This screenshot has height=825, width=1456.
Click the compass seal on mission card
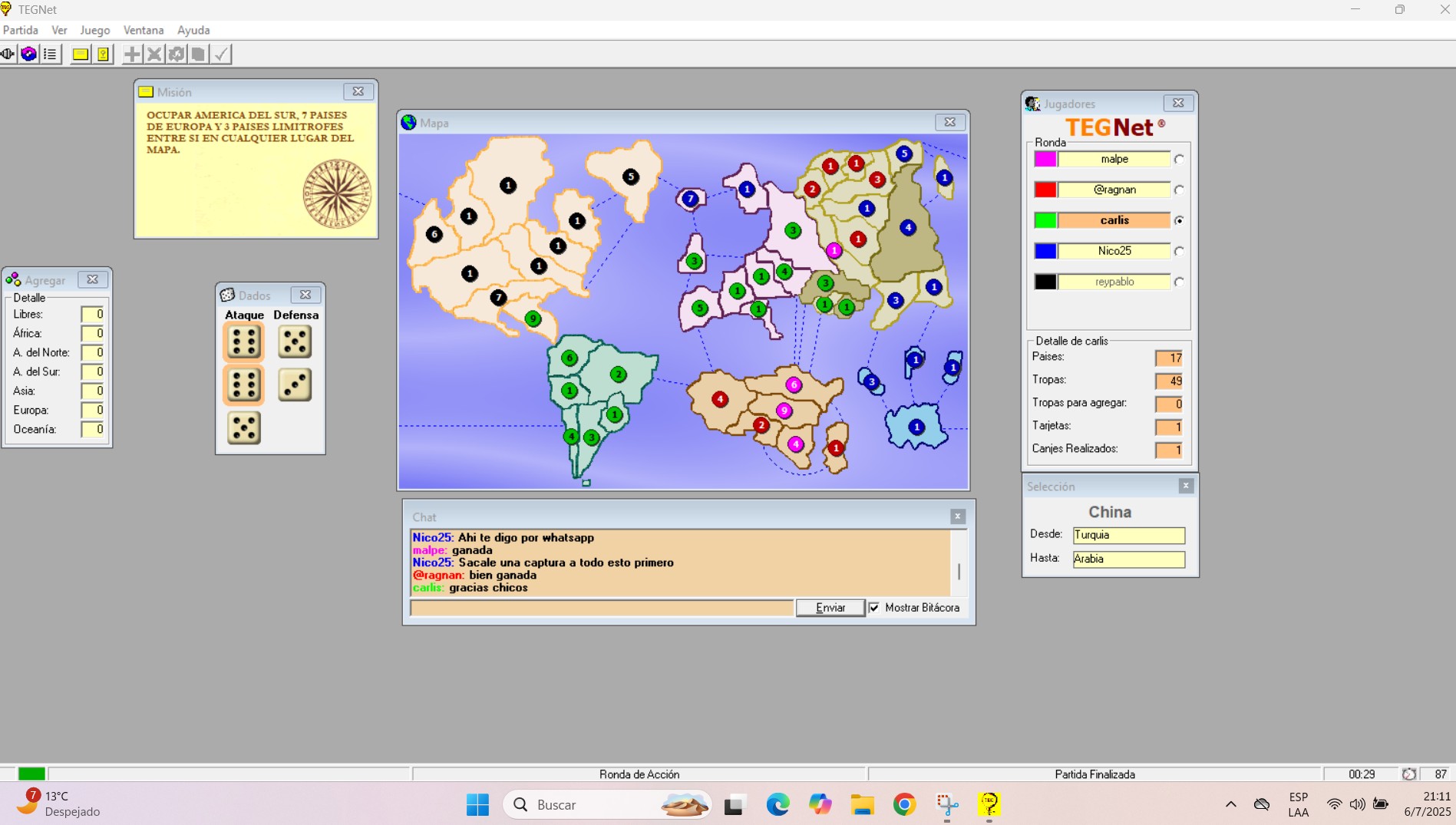click(x=336, y=193)
